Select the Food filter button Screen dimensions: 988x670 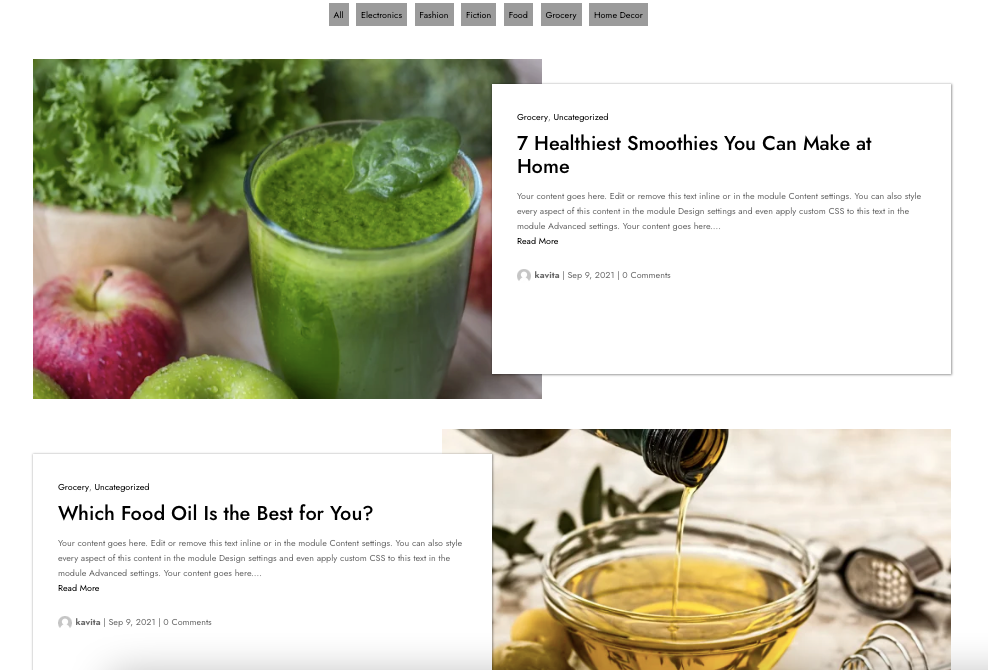pyautogui.click(x=518, y=15)
